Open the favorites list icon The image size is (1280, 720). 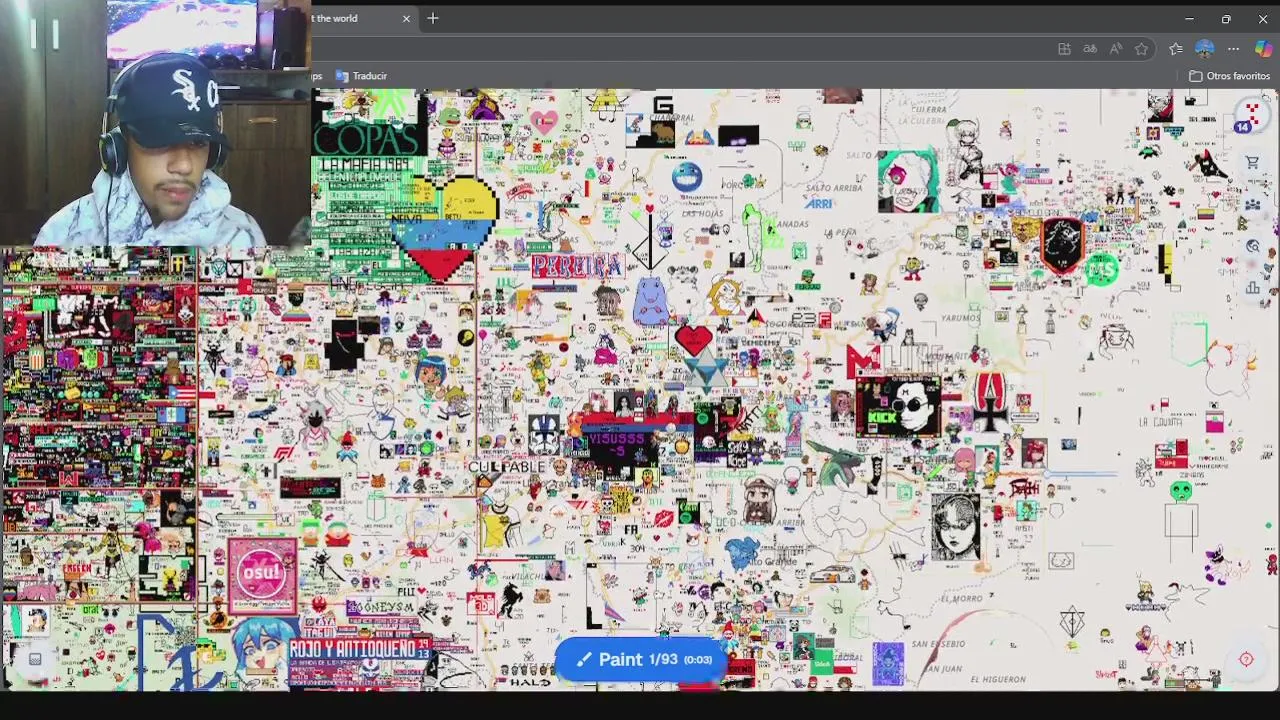pyautogui.click(x=1176, y=49)
